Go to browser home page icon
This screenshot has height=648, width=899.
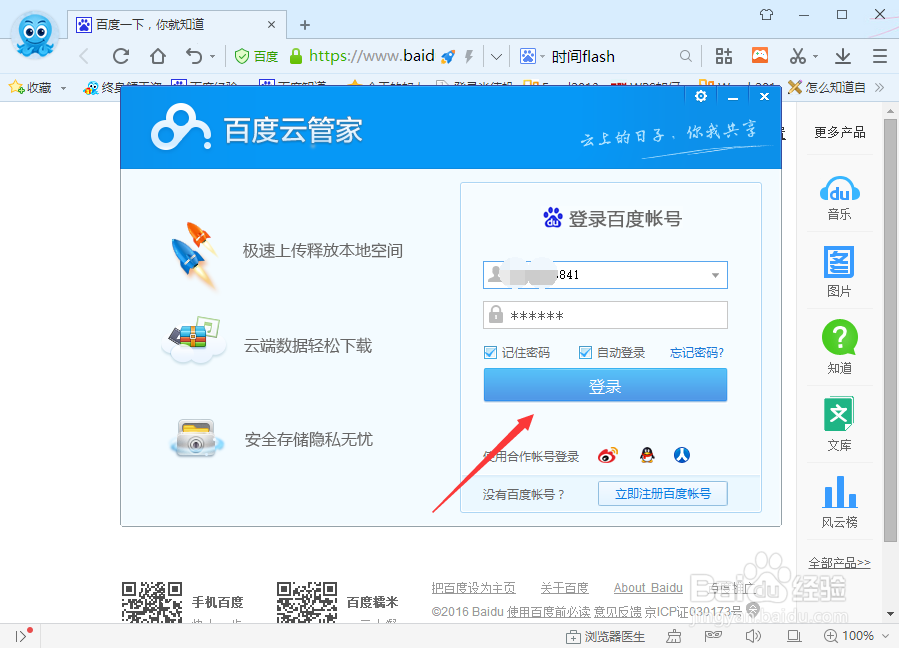click(x=158, y=56)
